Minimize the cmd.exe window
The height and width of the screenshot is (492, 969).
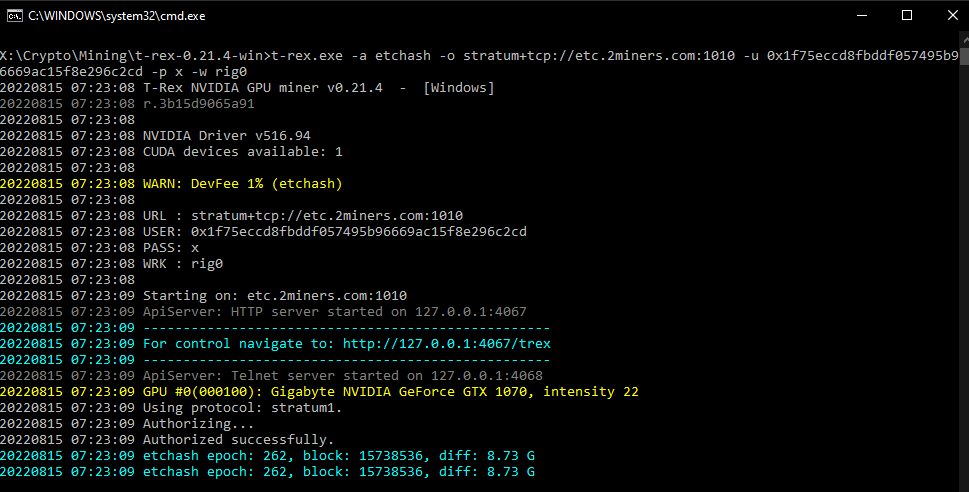click(x=860, y=16)
